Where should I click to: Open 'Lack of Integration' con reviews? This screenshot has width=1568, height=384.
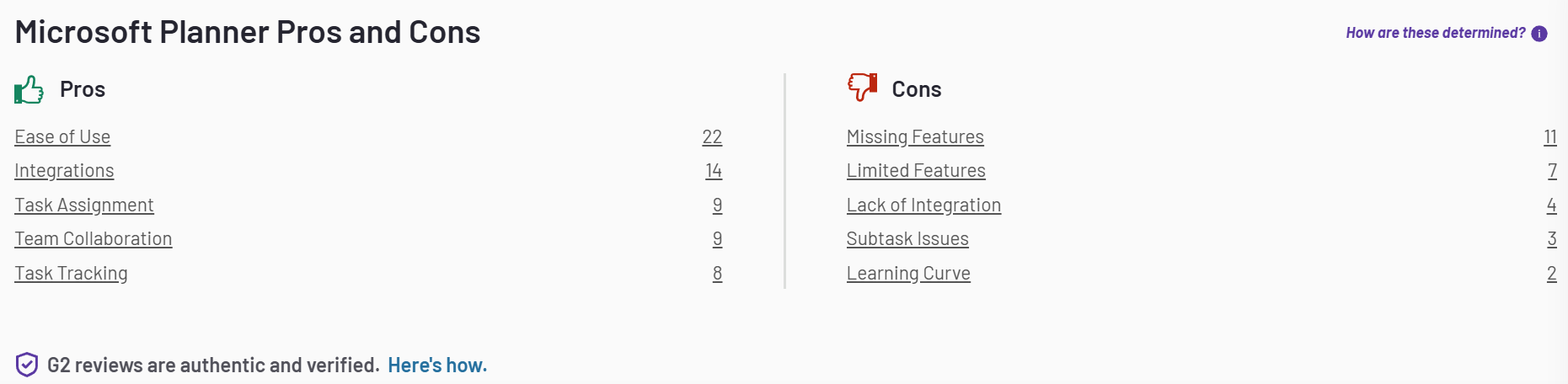[923, 205]
